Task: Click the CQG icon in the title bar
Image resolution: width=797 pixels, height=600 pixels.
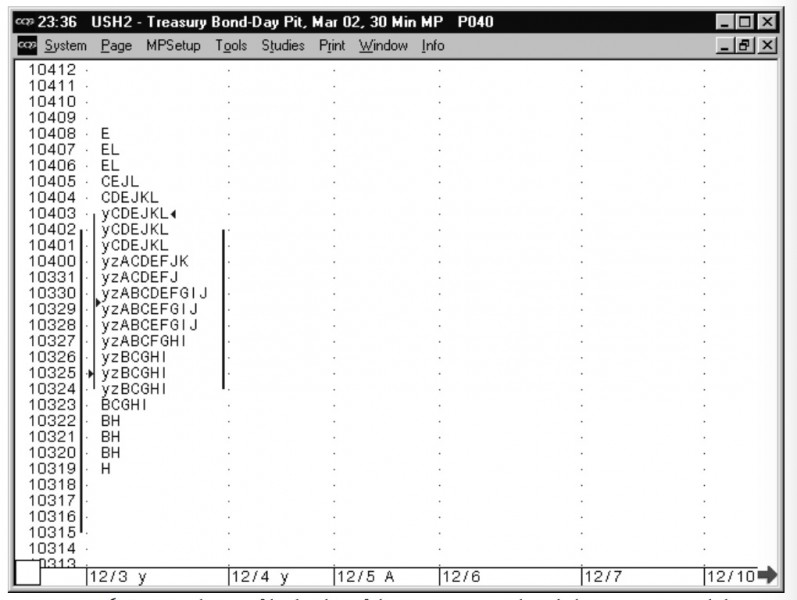Action: [x=25, y=21]
